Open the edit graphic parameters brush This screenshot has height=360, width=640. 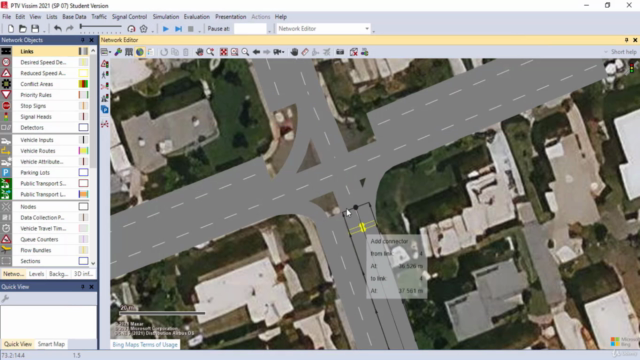(x=118, y=52)
